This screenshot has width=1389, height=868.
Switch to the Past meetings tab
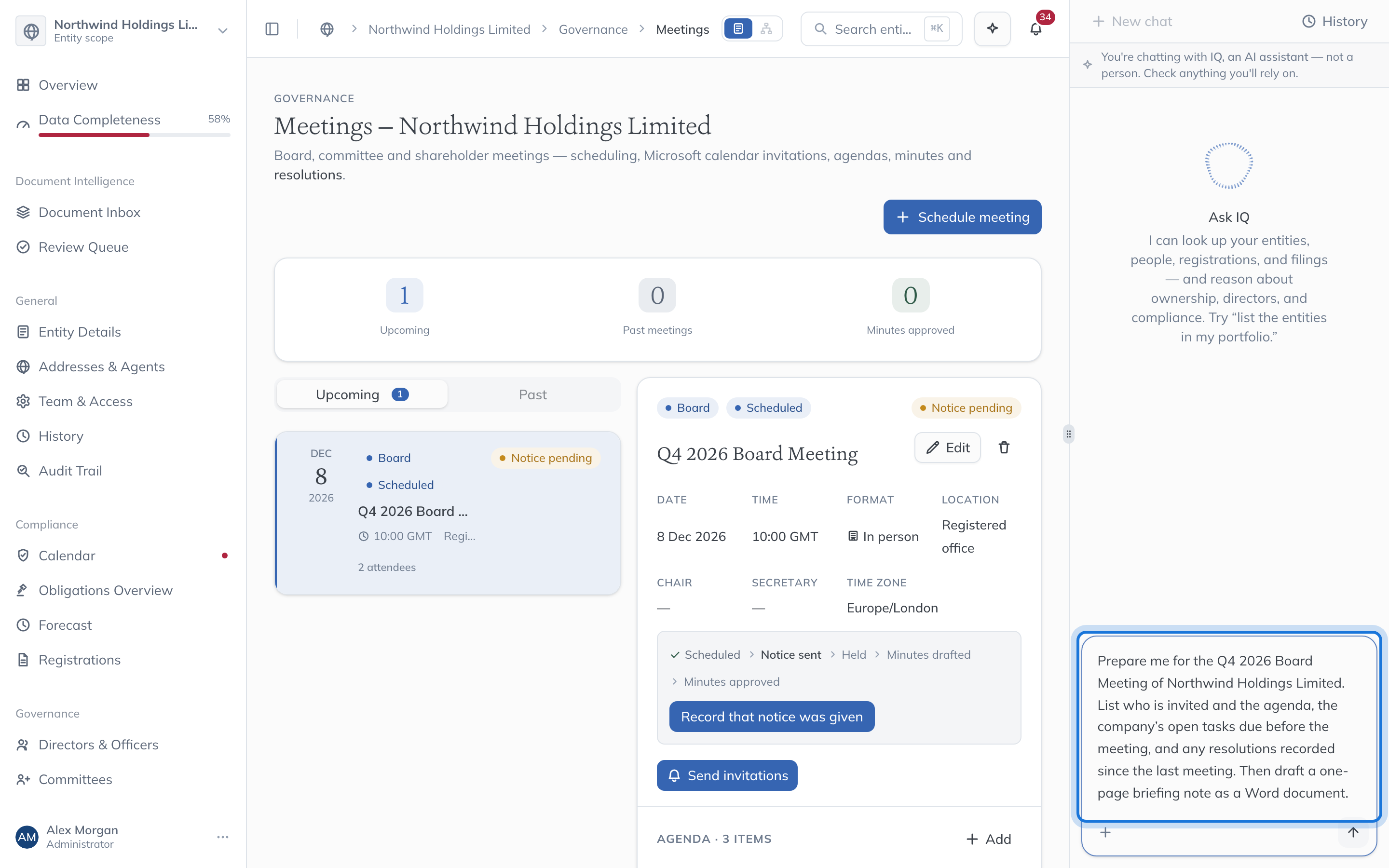point(532,394)
